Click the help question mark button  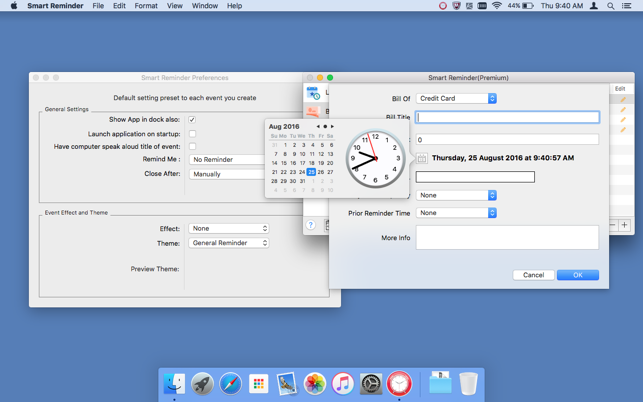point(311,225)
